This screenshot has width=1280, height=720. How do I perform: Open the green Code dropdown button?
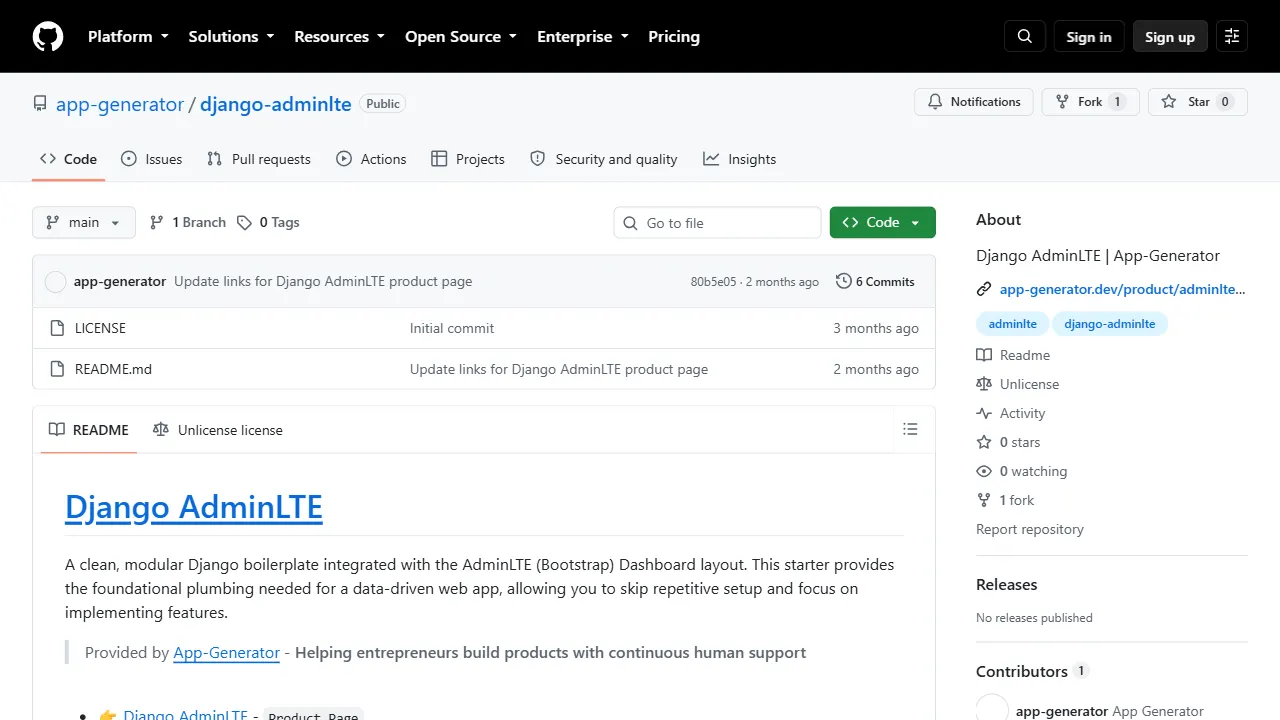(883, 222)
